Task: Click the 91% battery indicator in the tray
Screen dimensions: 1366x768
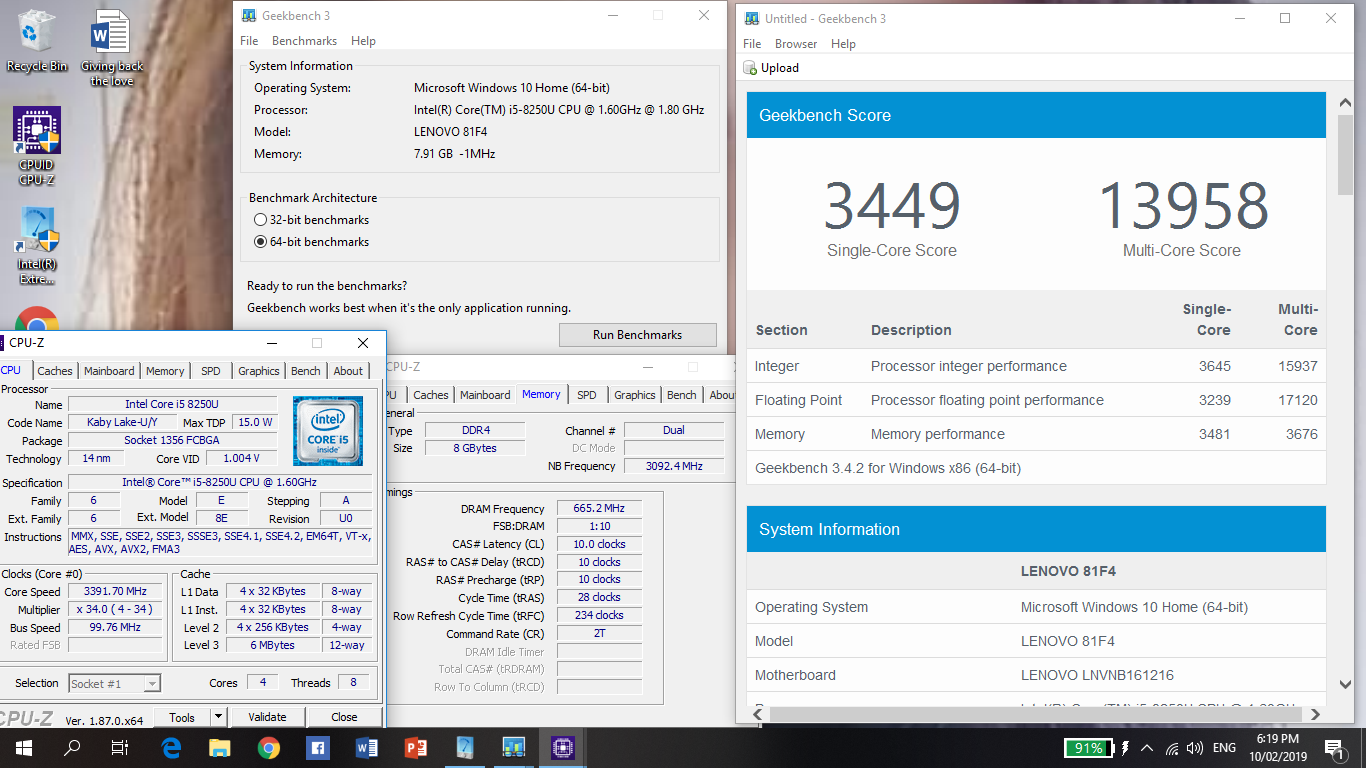Action: [1088, 748]
